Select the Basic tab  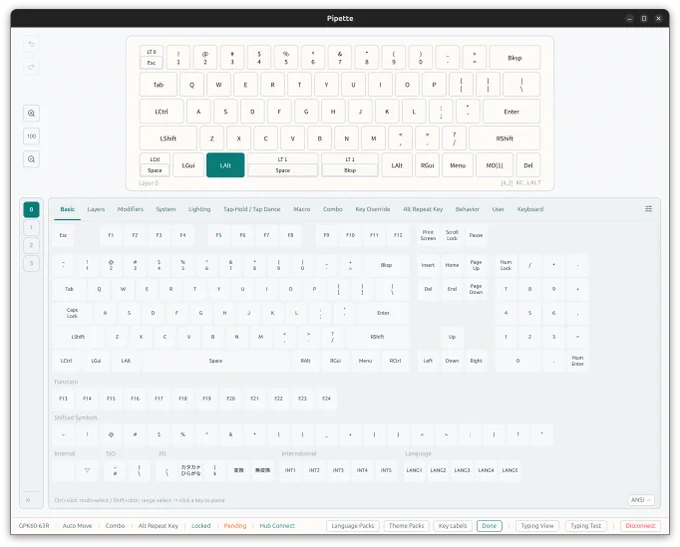coord(67,209)
